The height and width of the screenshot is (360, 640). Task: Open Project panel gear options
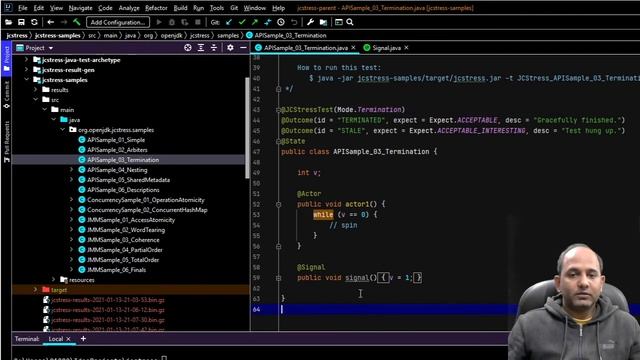(x=230, y=48)
